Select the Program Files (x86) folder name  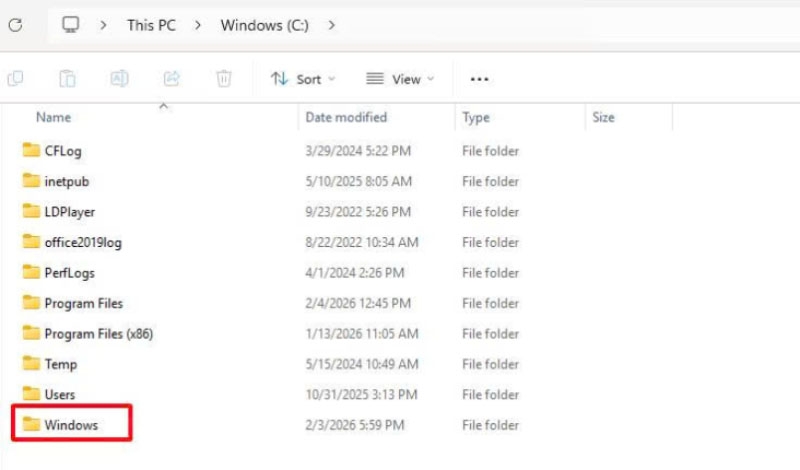coord(98,334)
